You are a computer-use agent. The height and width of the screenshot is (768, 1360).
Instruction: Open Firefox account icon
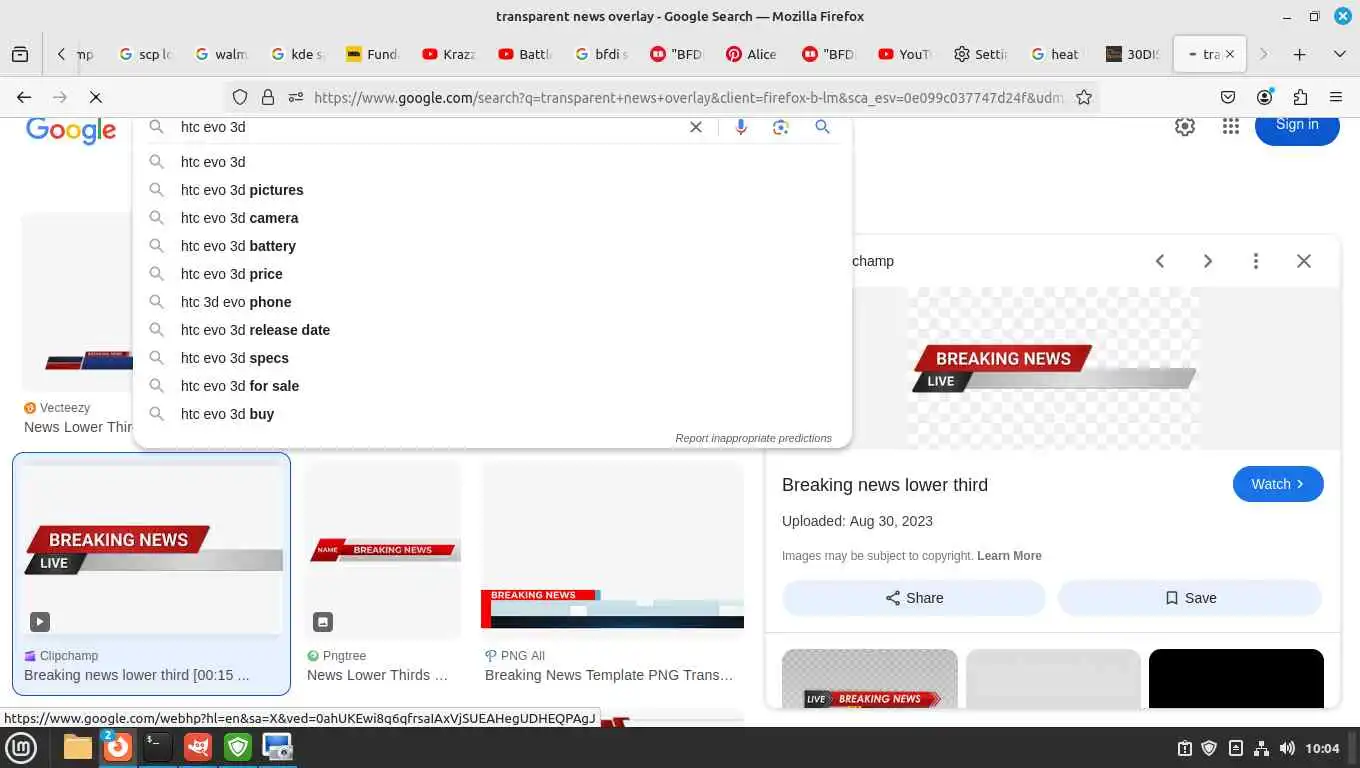[1265, 97]
